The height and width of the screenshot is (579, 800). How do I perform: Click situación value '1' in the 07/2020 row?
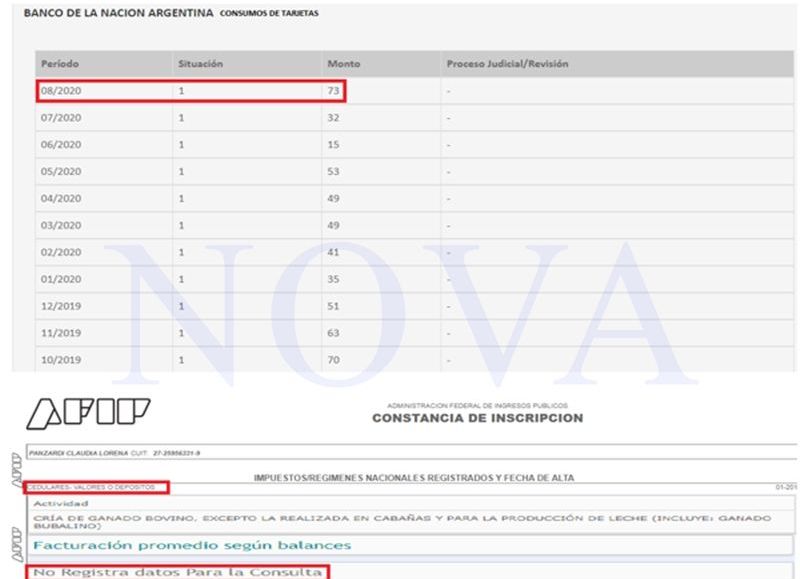(181, 118)
